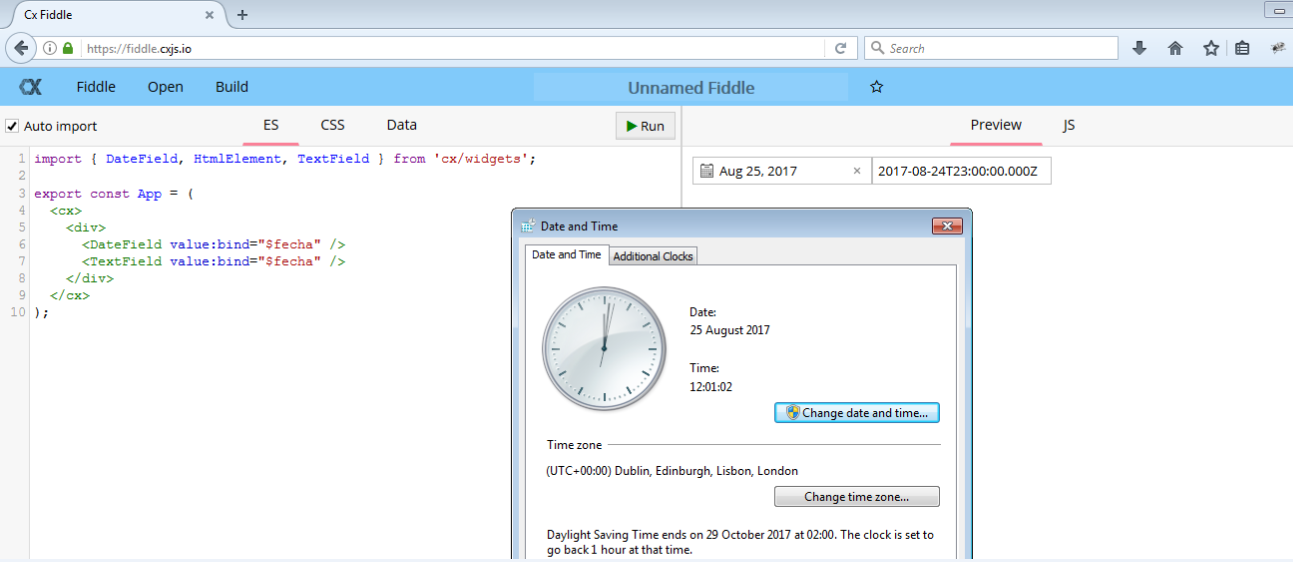This screenshot has width=1293, height=562.
Task: Reload the page in address bar
Action: pyautogui.click(x=841, y=48)
